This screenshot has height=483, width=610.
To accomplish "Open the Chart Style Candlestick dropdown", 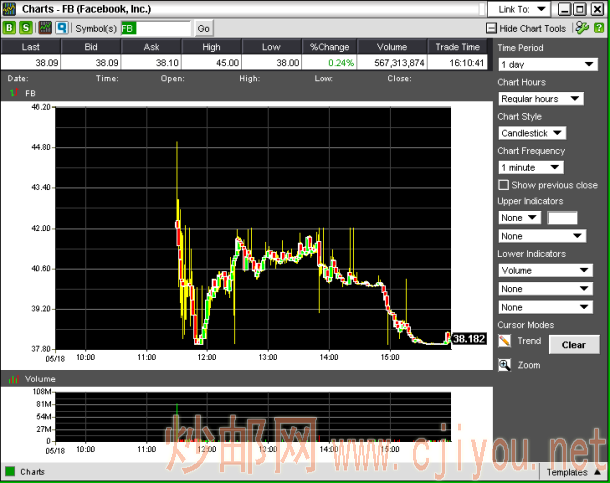I will (x=532, y=133).
